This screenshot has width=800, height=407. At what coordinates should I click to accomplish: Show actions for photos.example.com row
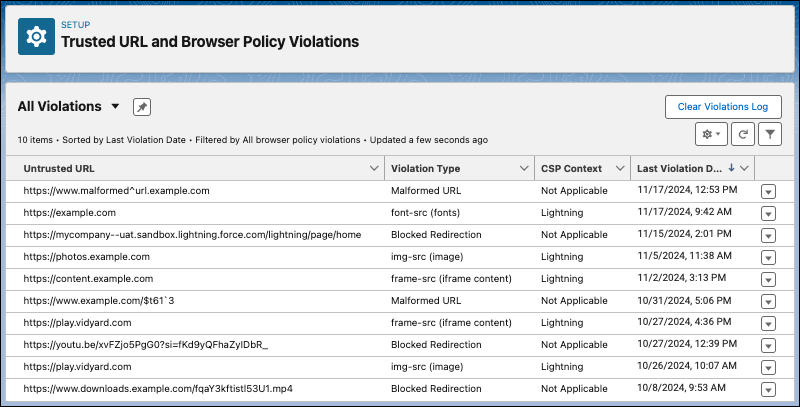768,257
